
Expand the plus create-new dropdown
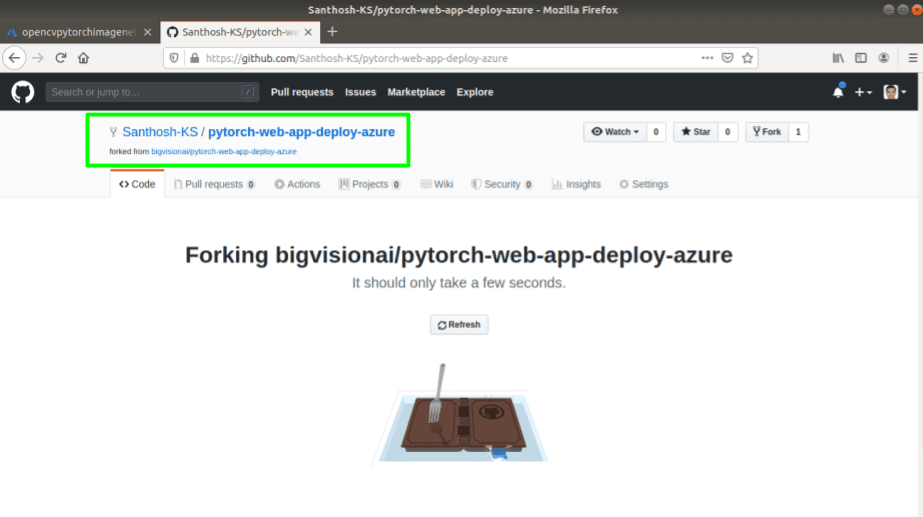click(x=864, y=92)
